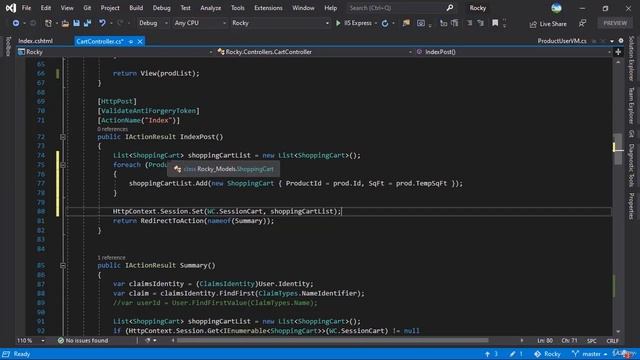Open the master branch dropdown

(589, 354)
